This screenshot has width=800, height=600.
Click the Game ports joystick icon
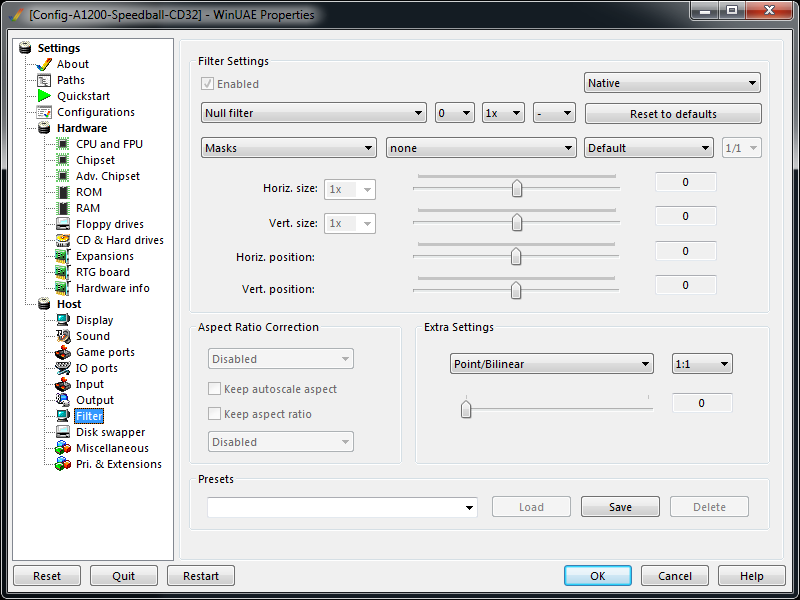63,352
